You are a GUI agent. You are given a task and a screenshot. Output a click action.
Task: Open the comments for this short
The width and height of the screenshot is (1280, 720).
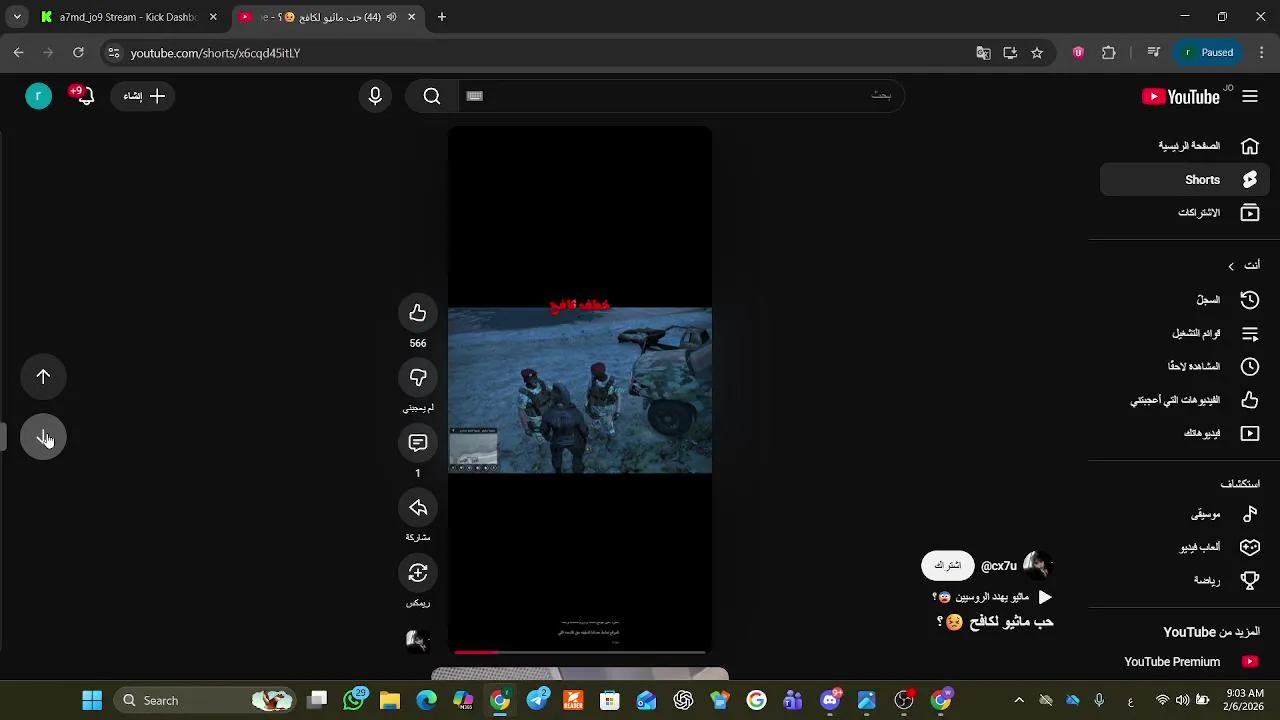click(x=418, y=443)
